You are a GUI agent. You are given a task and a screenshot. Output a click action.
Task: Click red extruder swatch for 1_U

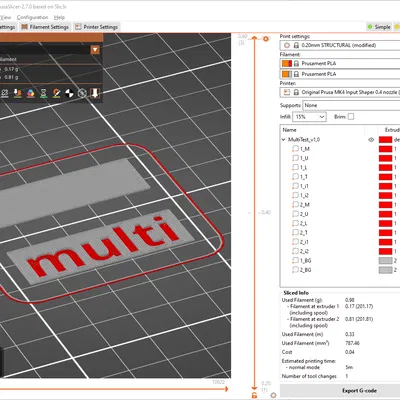click(385, 158)
